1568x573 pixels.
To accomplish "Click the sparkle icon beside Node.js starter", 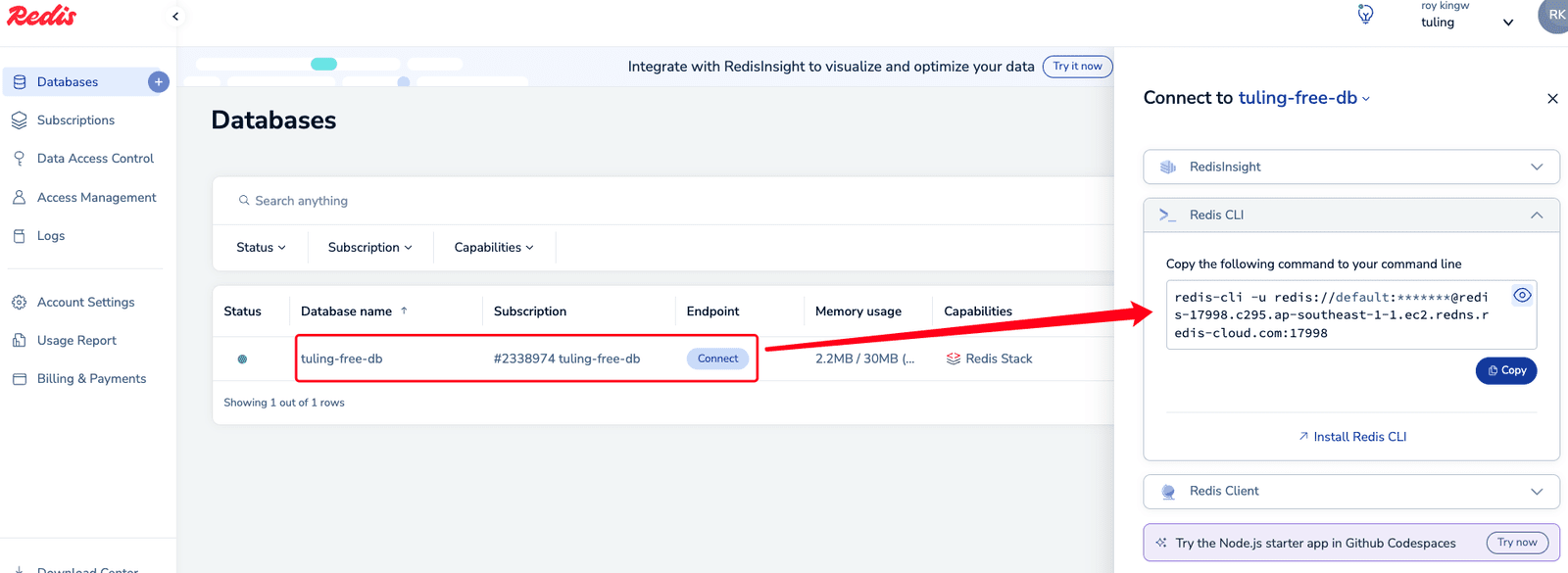I will click(1161, 543).
